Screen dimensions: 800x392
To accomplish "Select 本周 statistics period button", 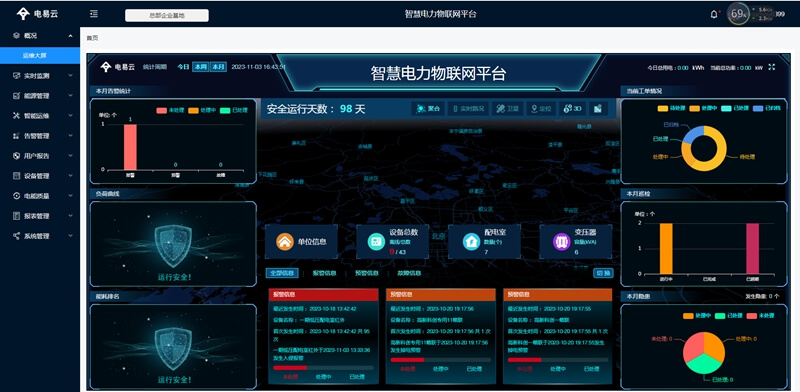I will 200,67.
